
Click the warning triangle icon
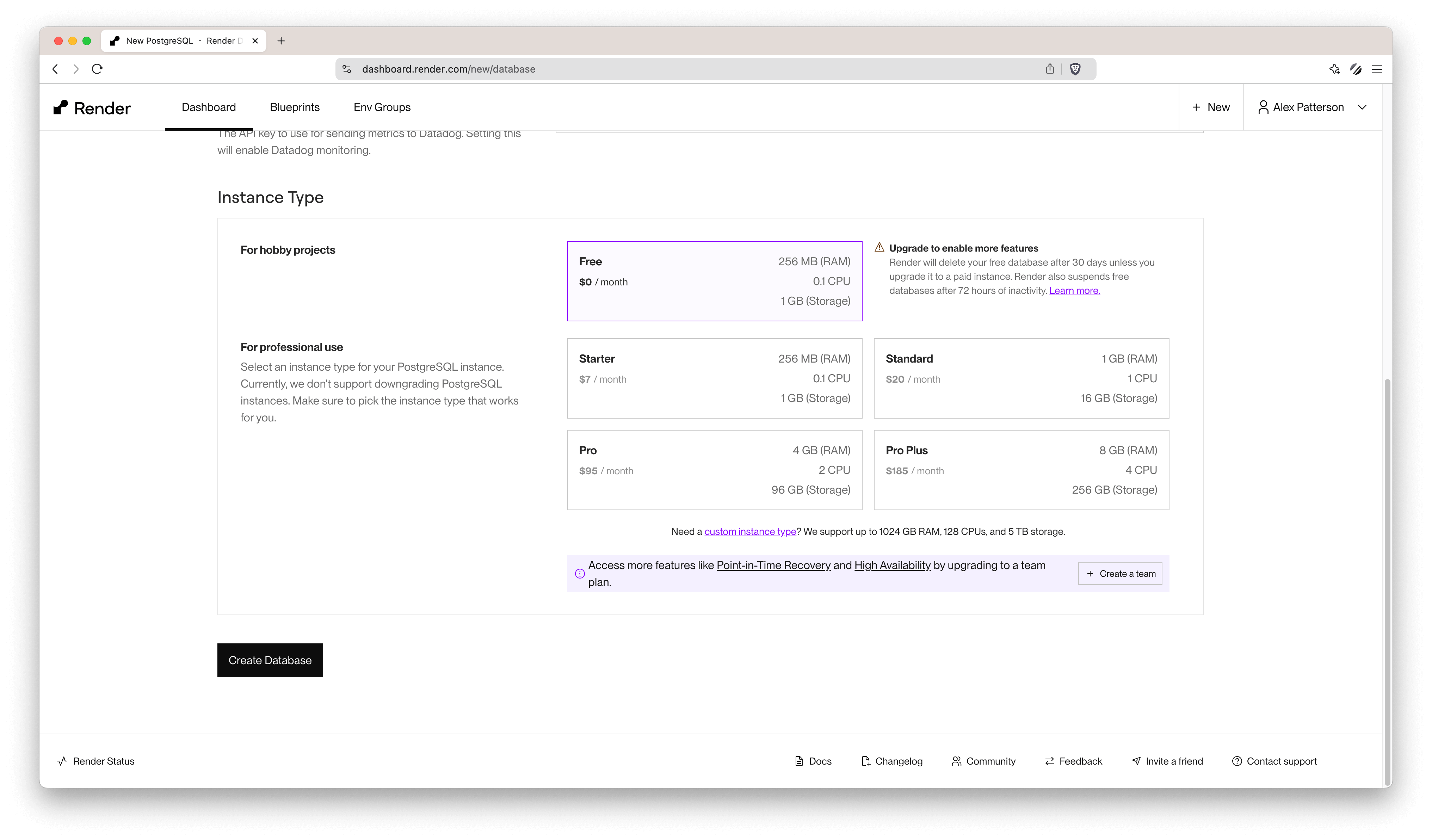point(879,247)
